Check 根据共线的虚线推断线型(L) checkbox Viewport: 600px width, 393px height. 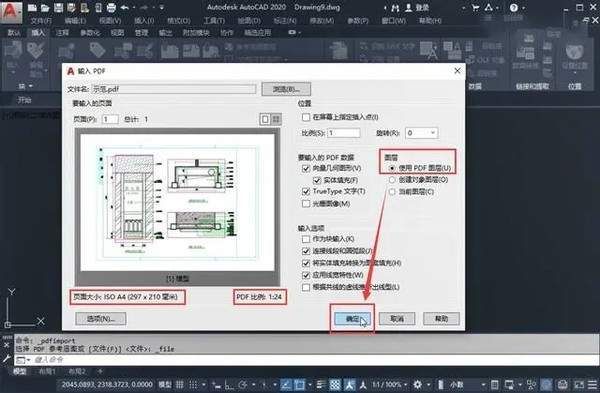pyautogui.click(x=305, y=287)
